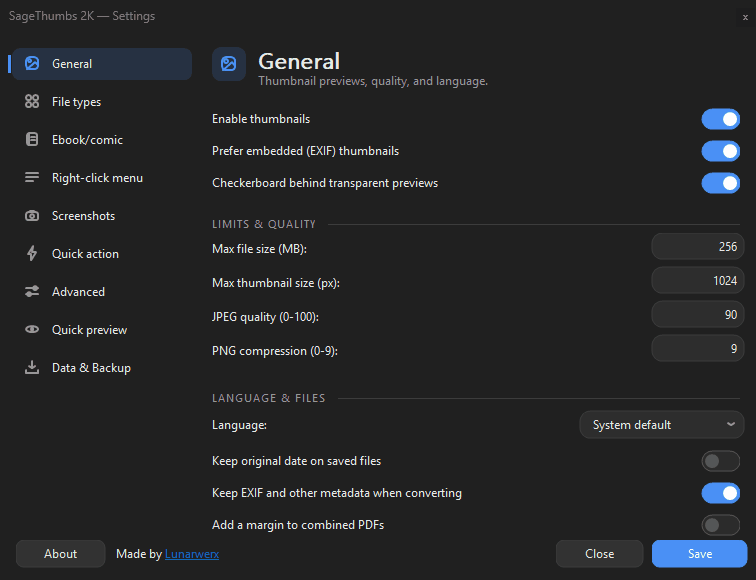Viewport: 756px width, 580px height.
Task: Click the Screenshots camera icon
Action: click(x=32, y=216)
